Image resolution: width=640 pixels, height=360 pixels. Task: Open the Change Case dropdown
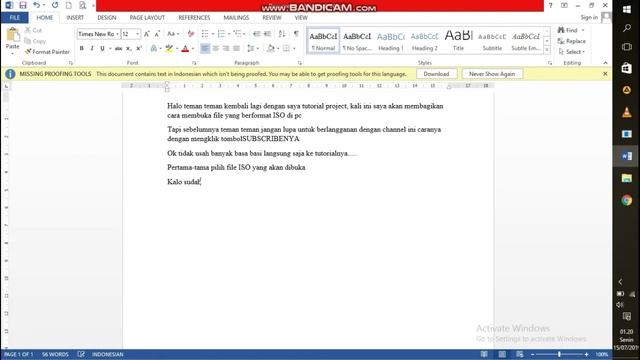coord(173,34)
